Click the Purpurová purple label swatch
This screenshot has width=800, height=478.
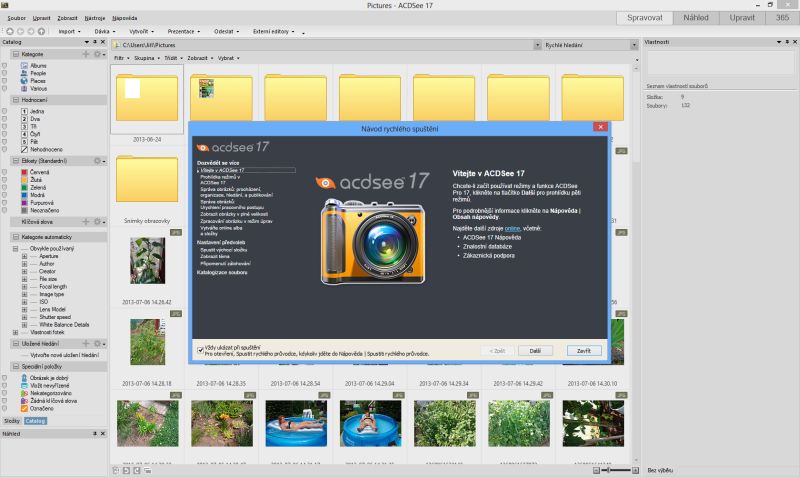[x=24, y=203]
